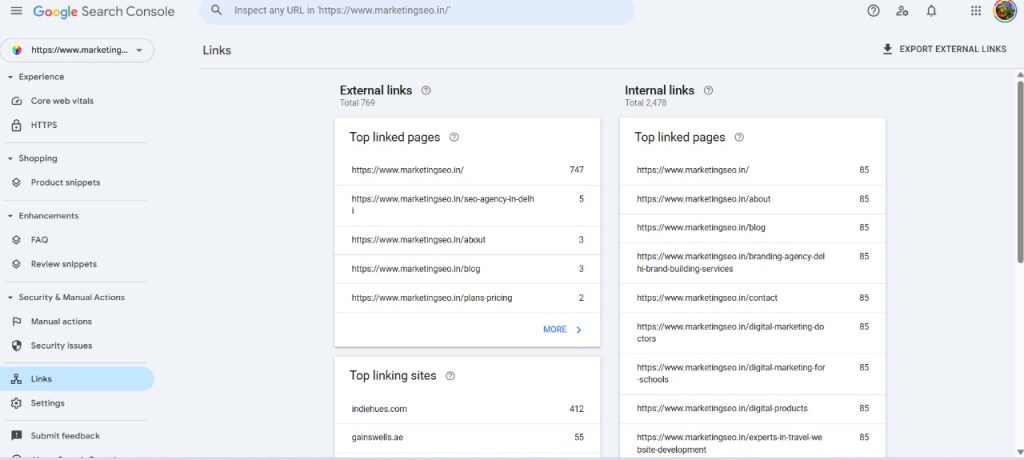Image resolution: width=1024 pixels, height=460 pixels.
Task: Click the export download icon
Action: 887,49
